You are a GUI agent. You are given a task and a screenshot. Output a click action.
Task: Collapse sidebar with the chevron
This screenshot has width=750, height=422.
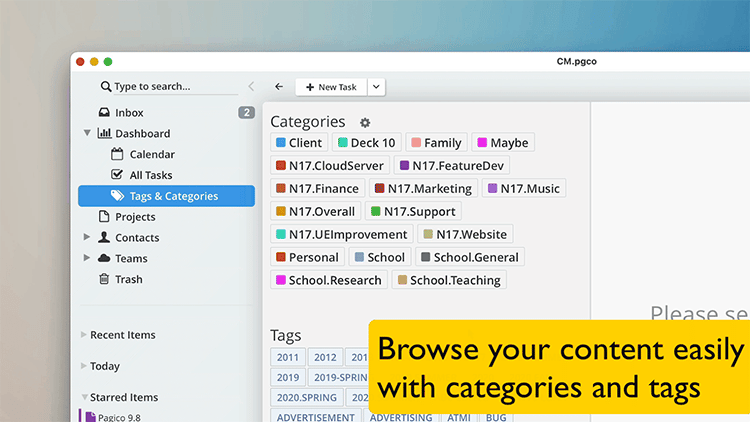pos(251,87)
